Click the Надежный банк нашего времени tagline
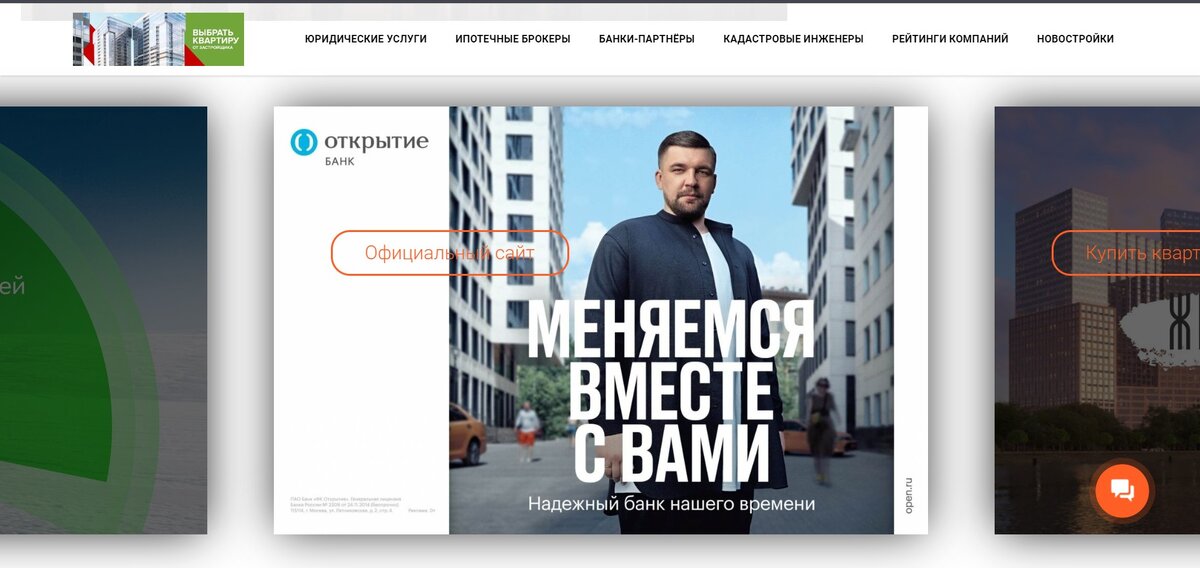The height and width of the screenshot is (568, 1200). pyautogui.click(x=671, y=504)
